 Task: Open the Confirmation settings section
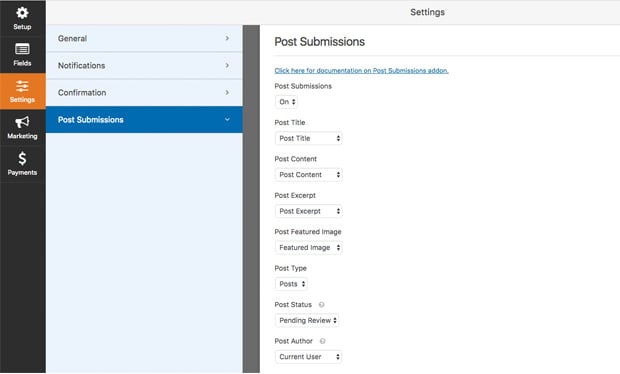[144, 93]
